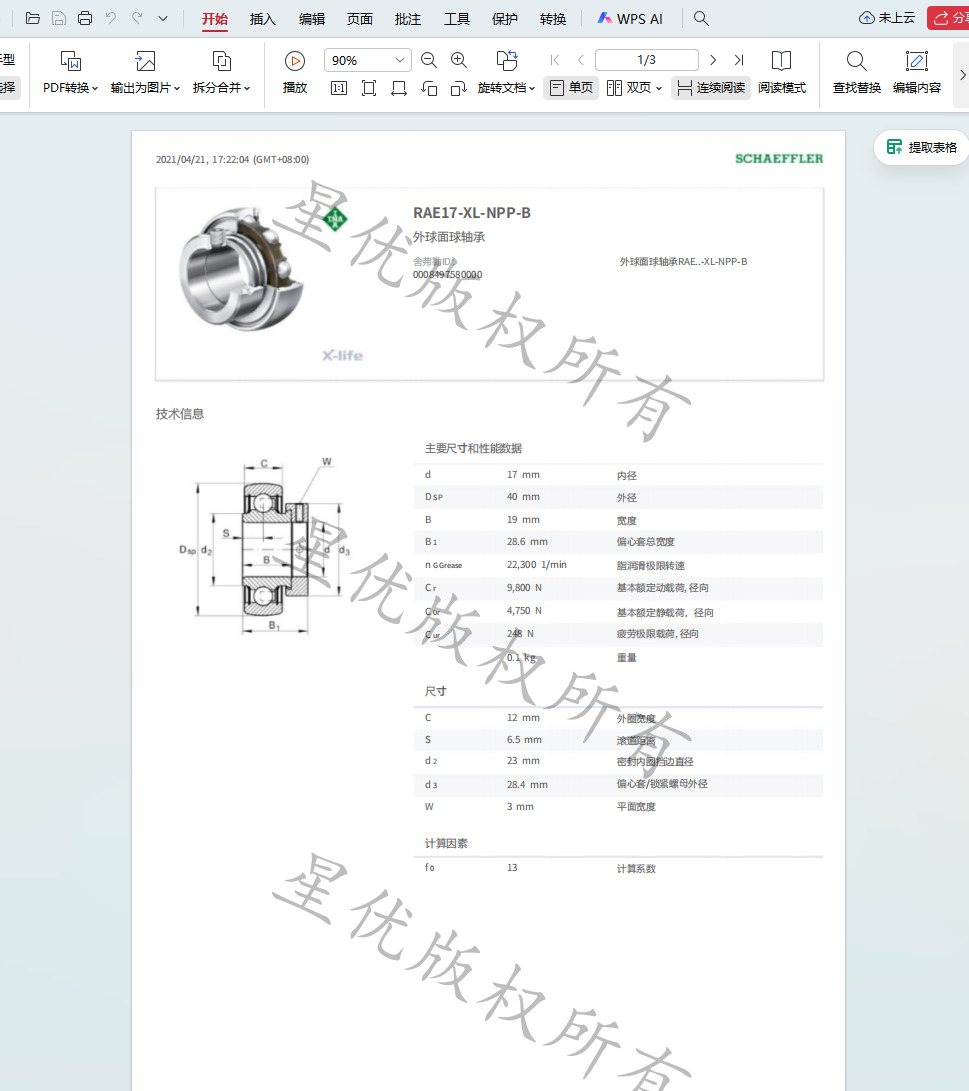This screenshot has height=1091, width=969.
Task: Click the 平面宽度 label in W row
Action: pyautogui.click(x=636, y=807)
